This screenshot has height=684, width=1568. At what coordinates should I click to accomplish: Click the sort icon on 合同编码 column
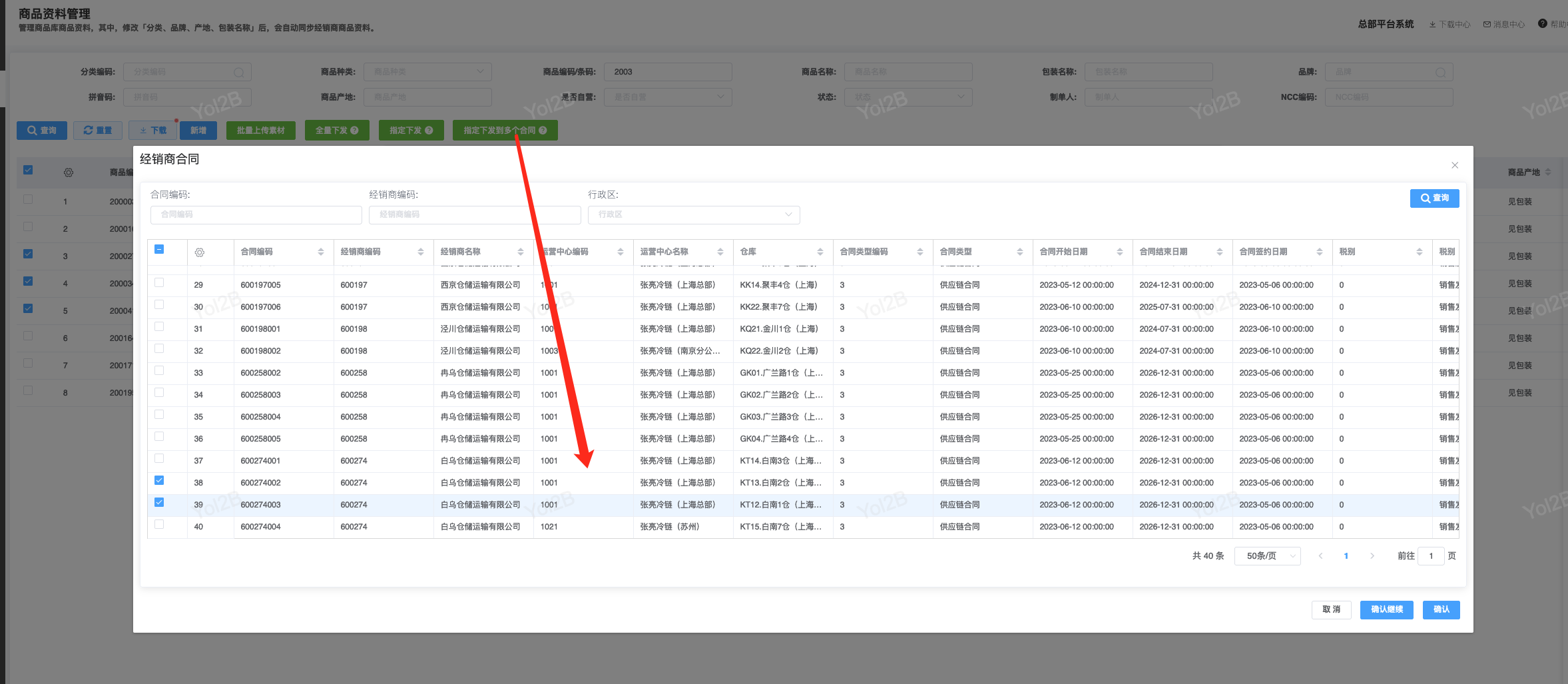click(x=321, y=252)
